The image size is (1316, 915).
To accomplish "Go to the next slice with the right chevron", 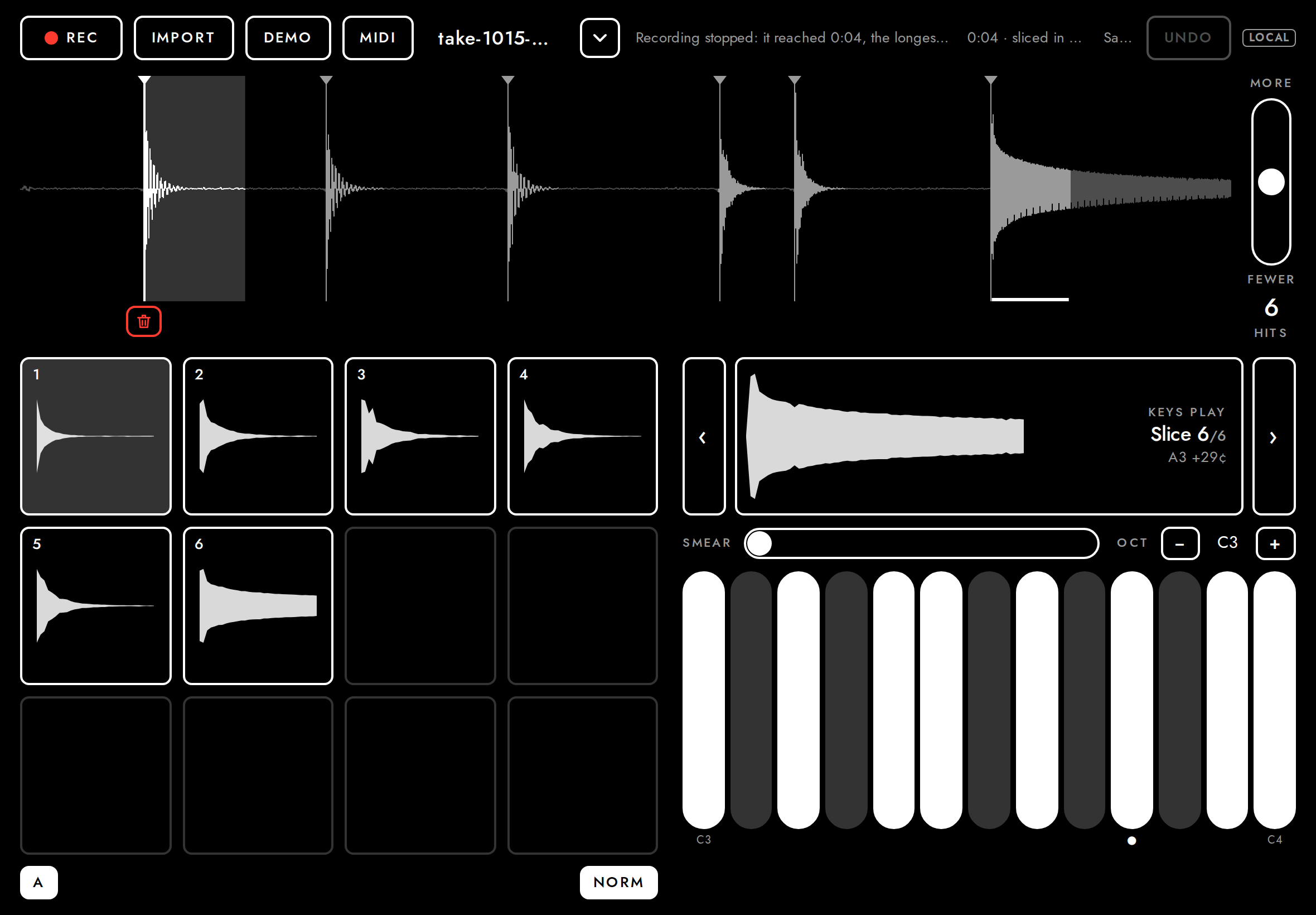I will 1274,437.
